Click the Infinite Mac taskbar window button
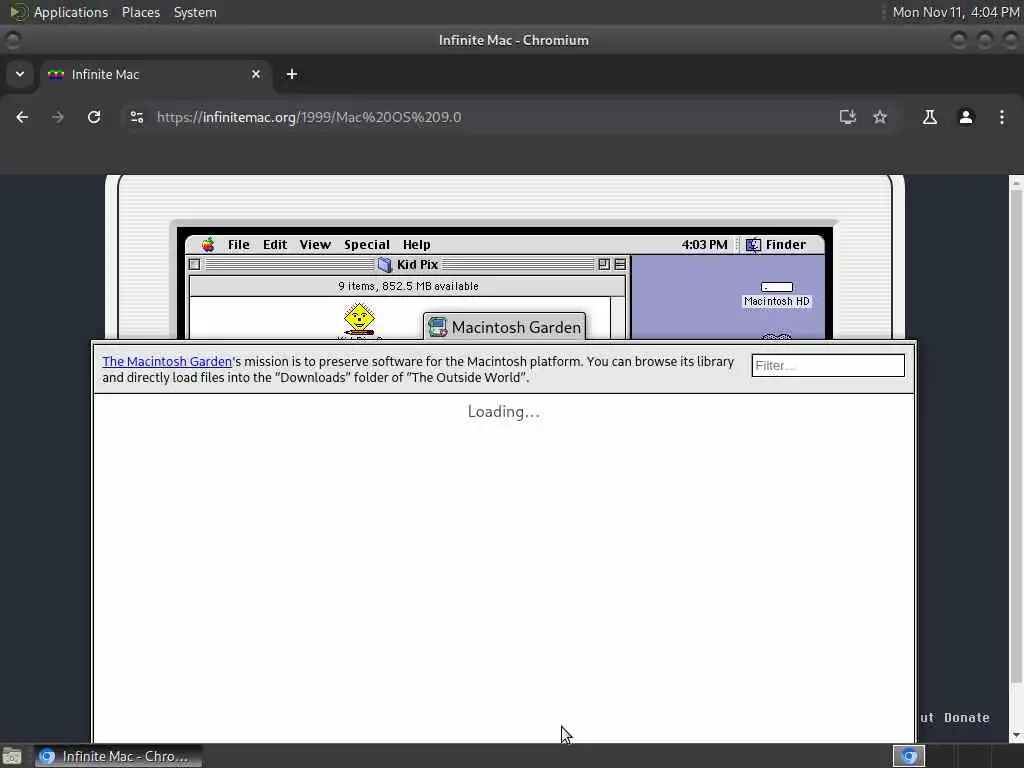This screenshot has height=768, width=1024. pyautogui.click(x=118, y=756)
